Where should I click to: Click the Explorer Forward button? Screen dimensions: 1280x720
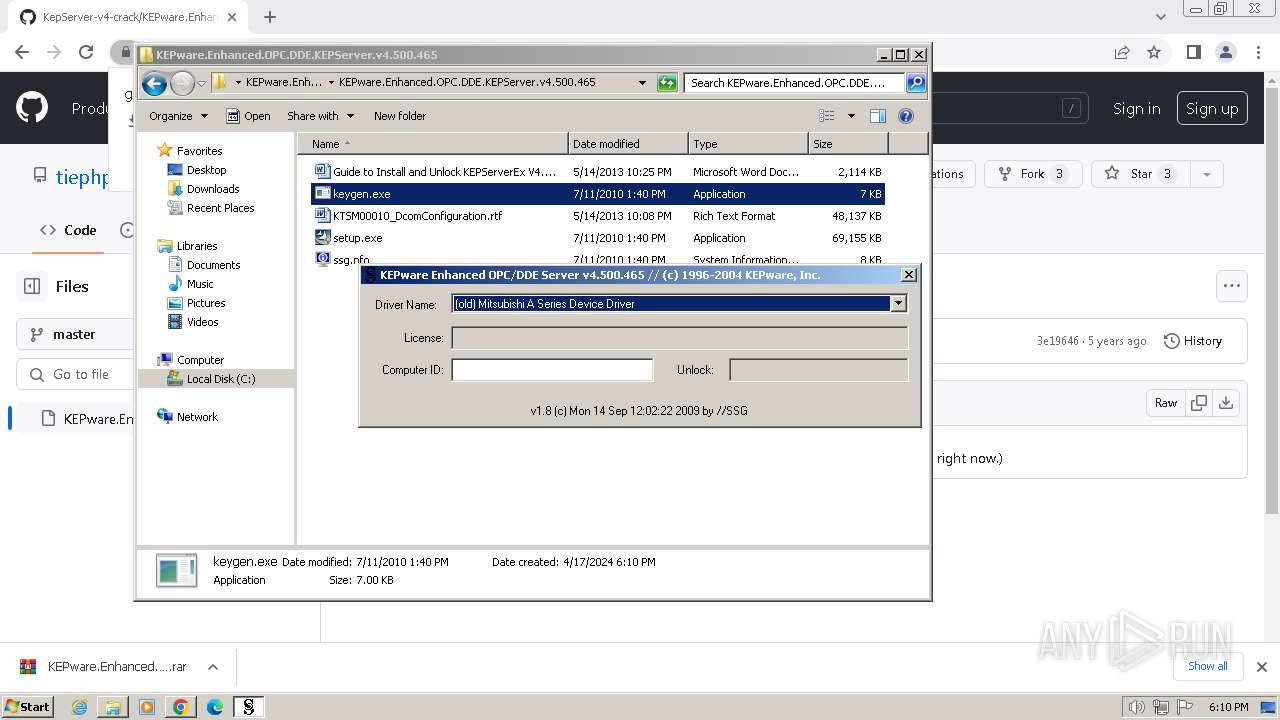pyautogui.click(x=182, y=83)
